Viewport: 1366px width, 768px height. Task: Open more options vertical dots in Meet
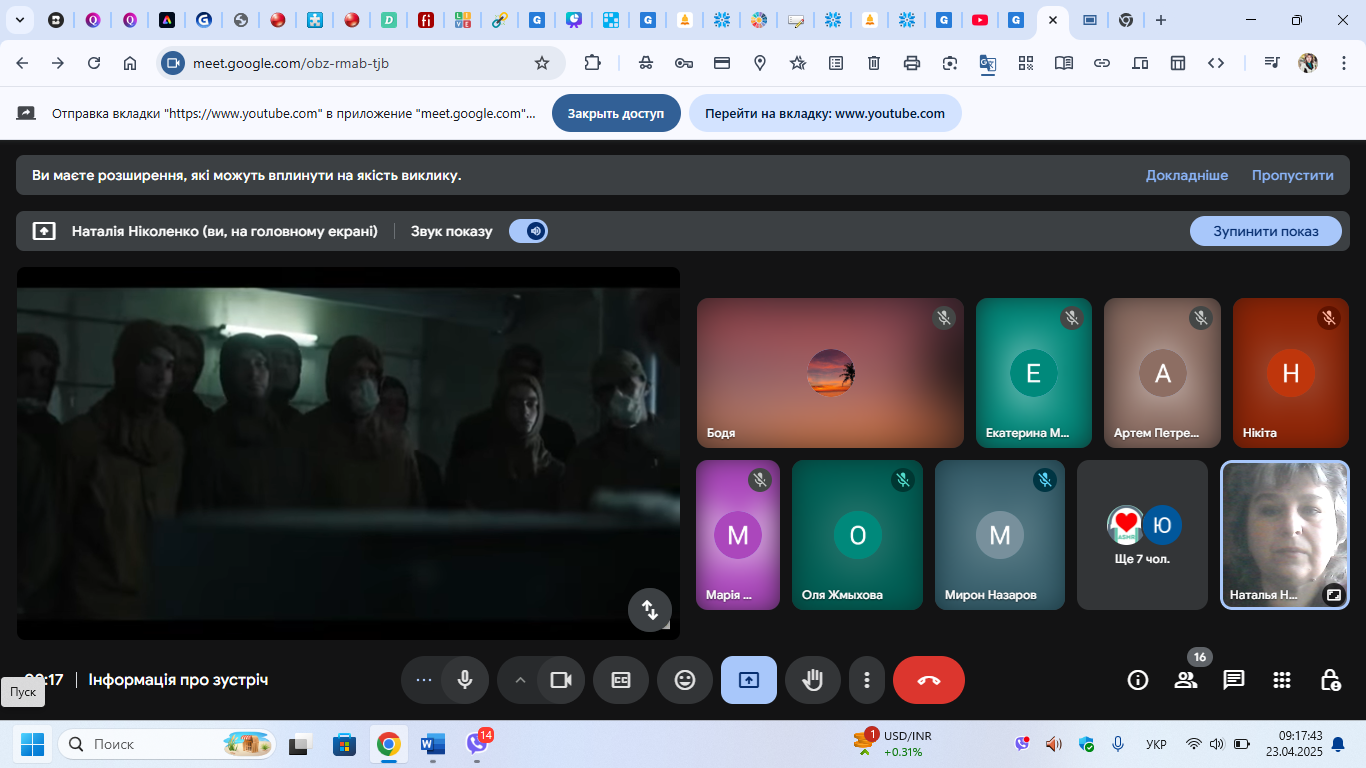[867, 680]
